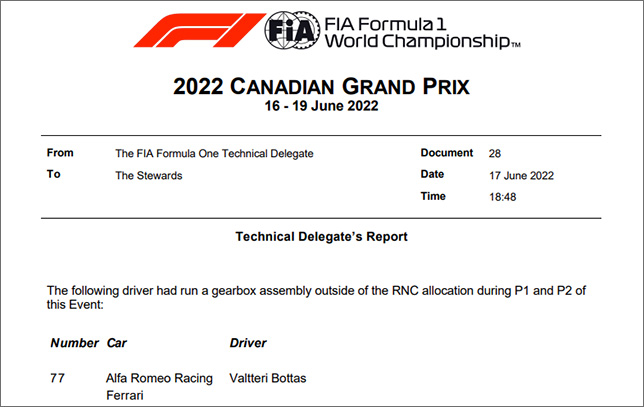644x407 pixels.
Task: Click the Alfa Romeo Racing Ferrari entry
Action: click(x=159, y=386)
